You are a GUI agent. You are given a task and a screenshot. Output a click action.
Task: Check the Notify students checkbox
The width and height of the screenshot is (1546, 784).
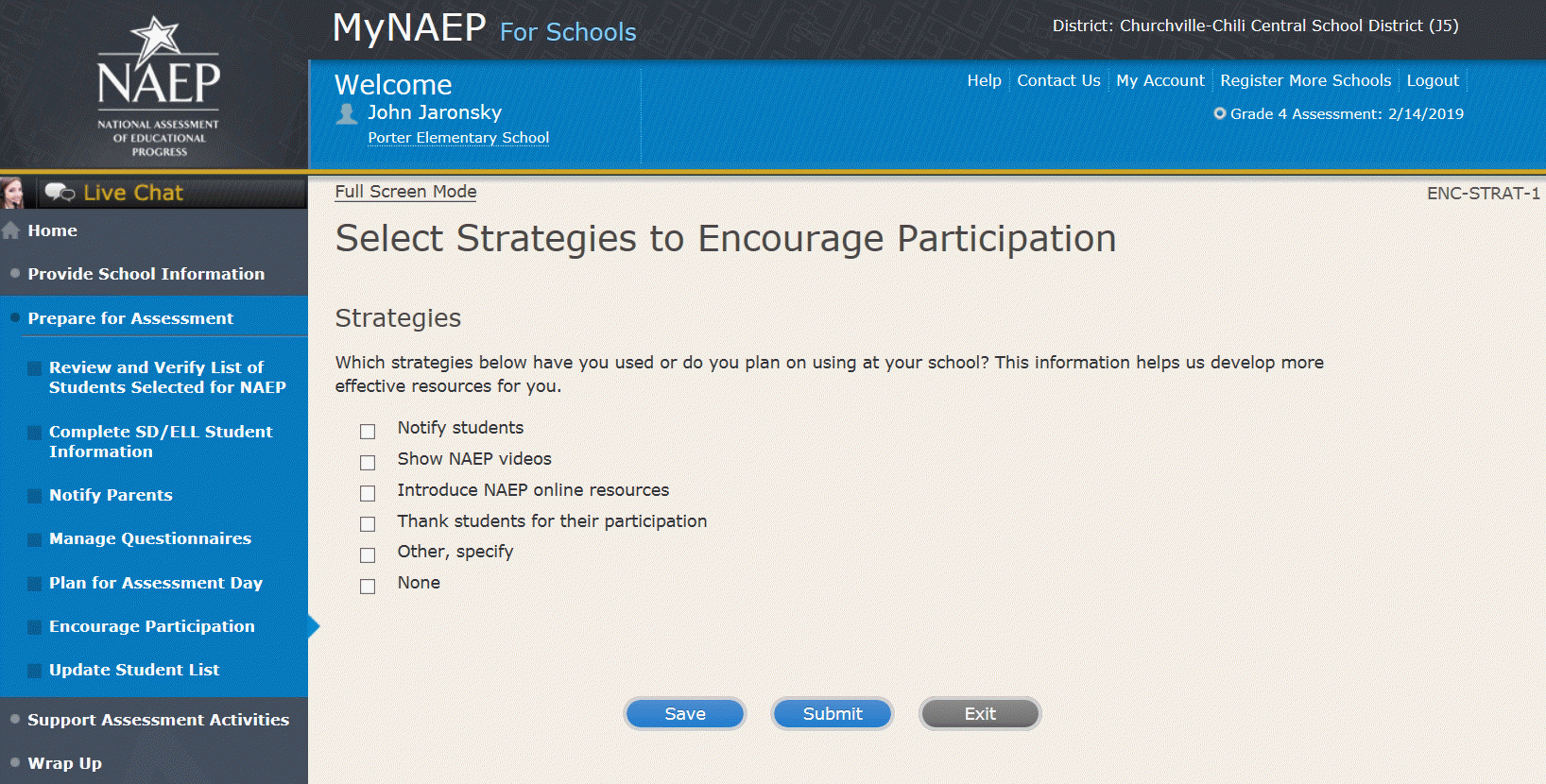pyautogui.click(x=368, y=432)
